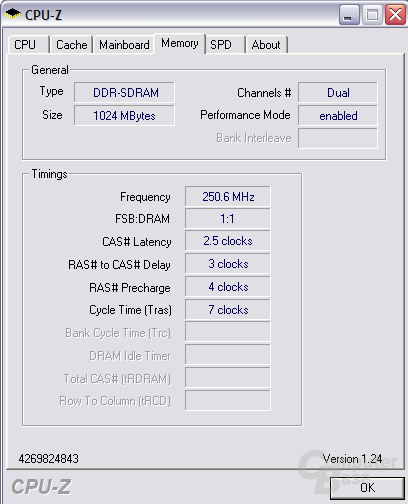
Task: Click the Channels # label
Action: click(x=264, y=93)
